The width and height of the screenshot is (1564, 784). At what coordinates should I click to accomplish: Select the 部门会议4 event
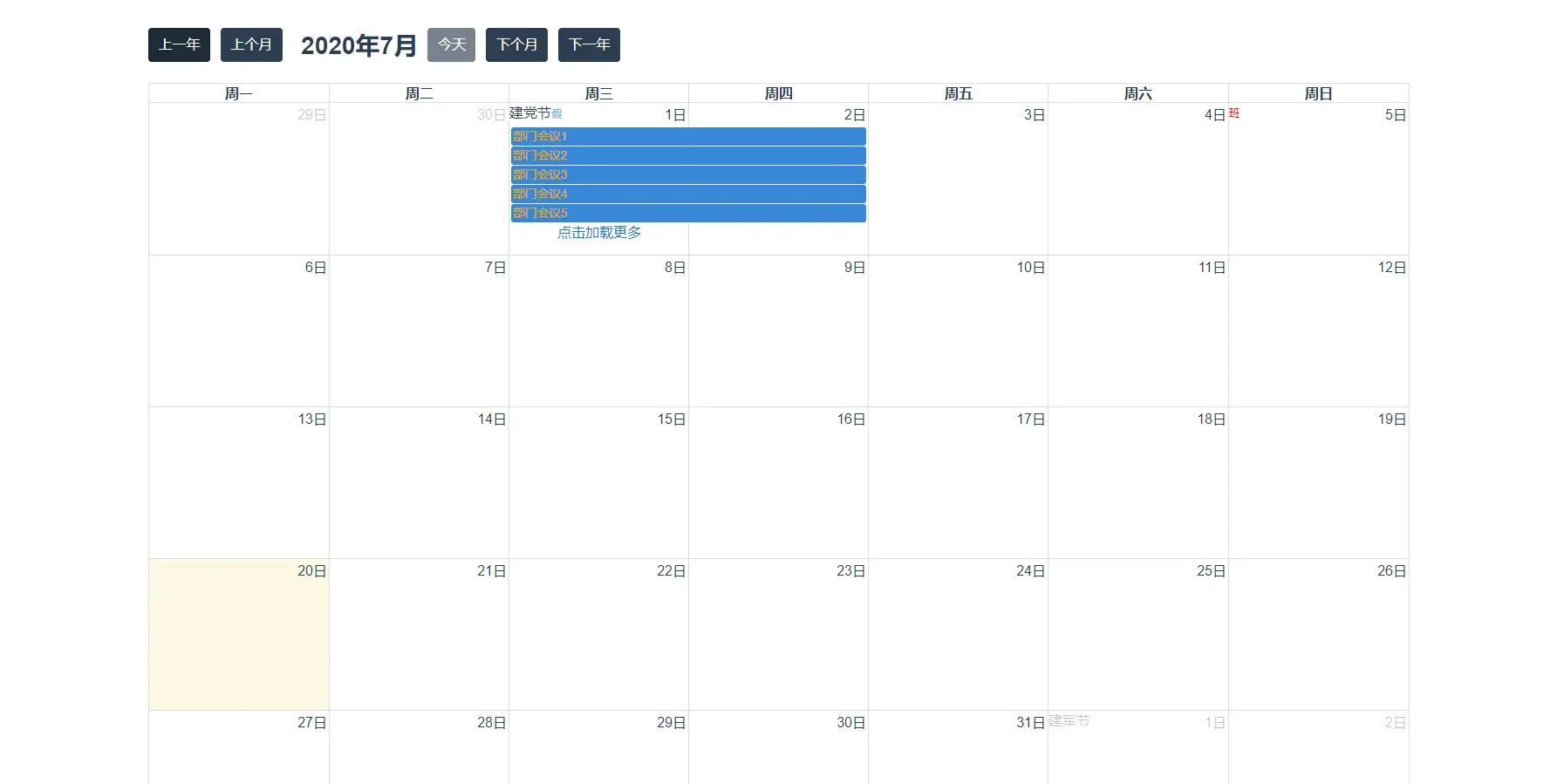(688, 194)
